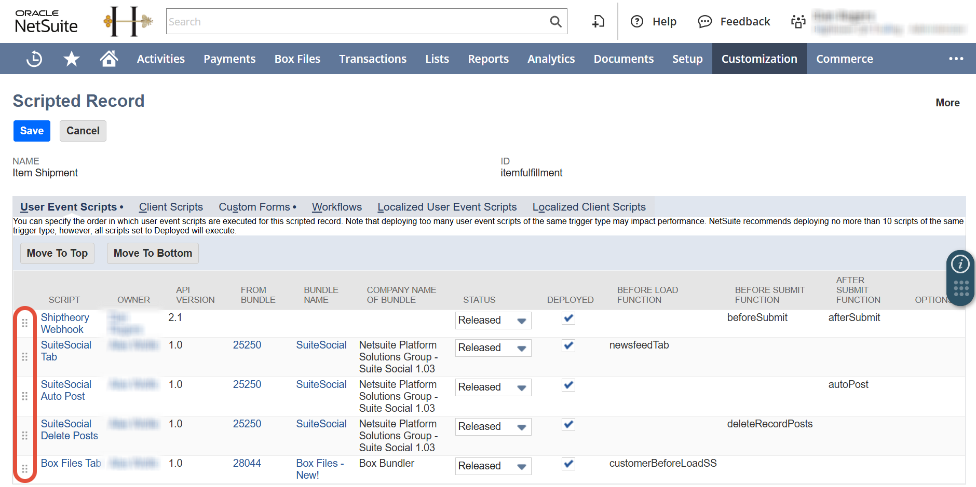Screen dimensions: 976x487
Task: Uncheck Deployed for Box Files Tab
Action: pos(568,464)
